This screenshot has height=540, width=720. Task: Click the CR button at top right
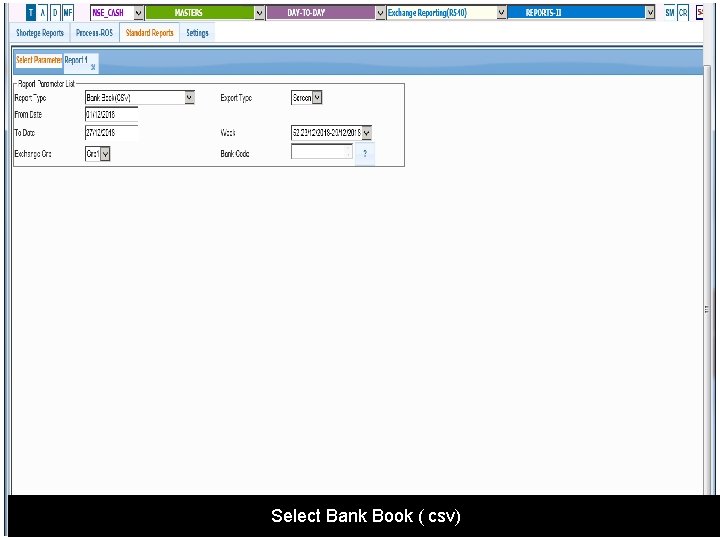[x=683, y=13]
